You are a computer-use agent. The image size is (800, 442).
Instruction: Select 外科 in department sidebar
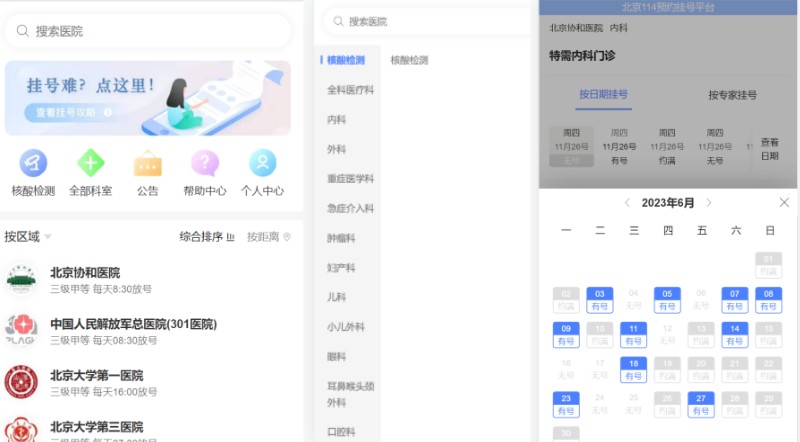tap(336, 149)
